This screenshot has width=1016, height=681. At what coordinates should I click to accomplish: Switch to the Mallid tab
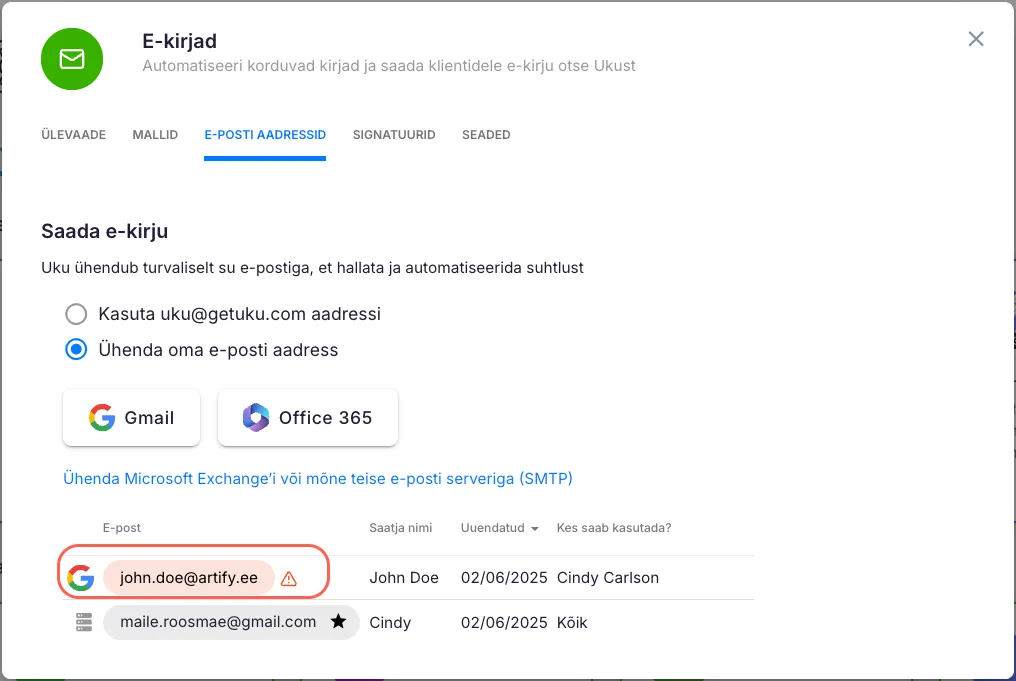click(x=155, y=135)
